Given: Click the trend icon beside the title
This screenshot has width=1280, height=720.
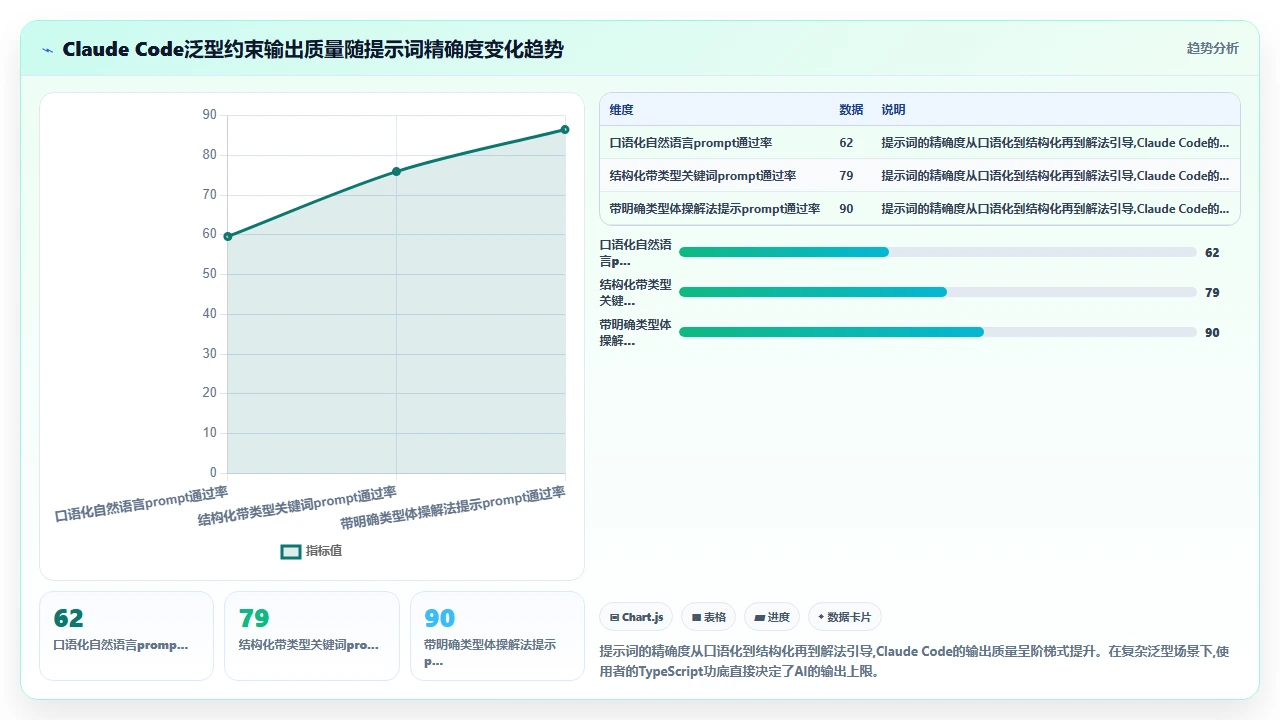Looking at the screenshot, I should 48,49.
